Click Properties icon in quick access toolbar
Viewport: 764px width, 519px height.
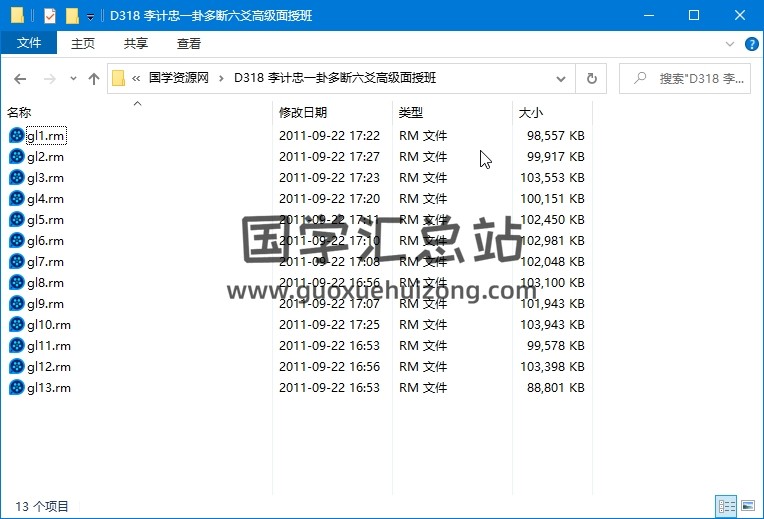pos(50,15)
